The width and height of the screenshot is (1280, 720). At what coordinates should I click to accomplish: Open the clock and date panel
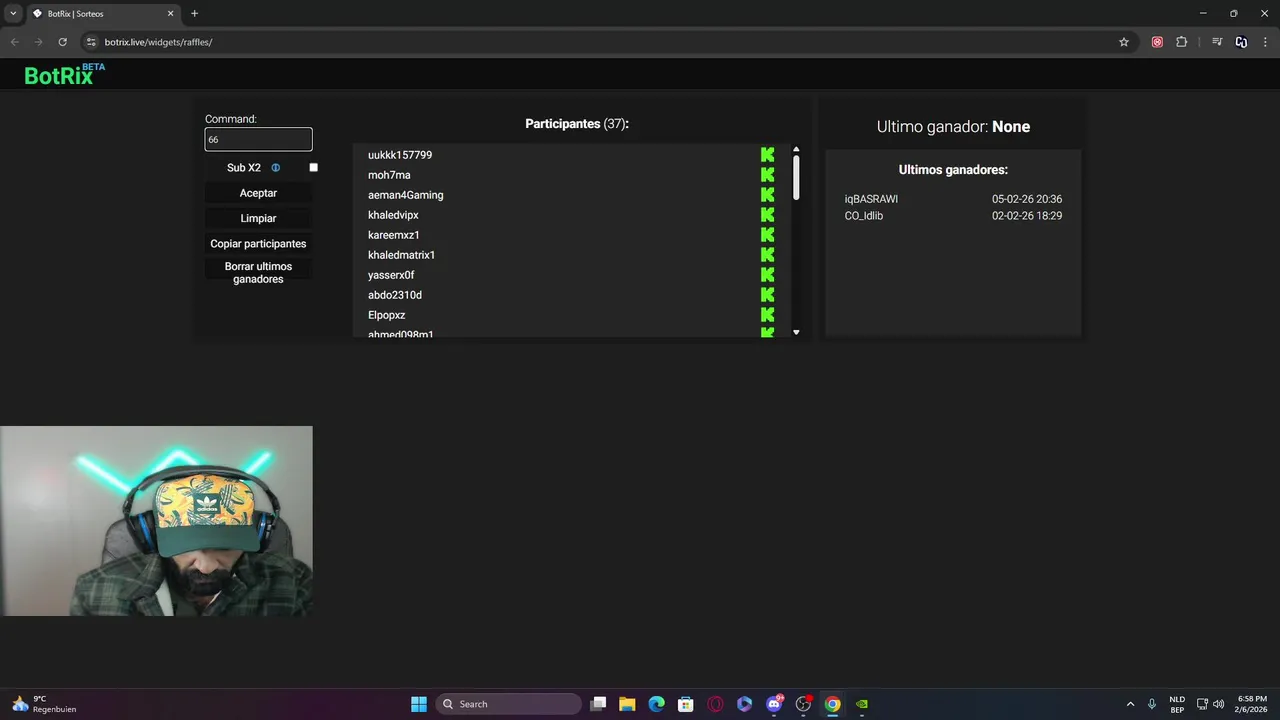coord(1252,704)
